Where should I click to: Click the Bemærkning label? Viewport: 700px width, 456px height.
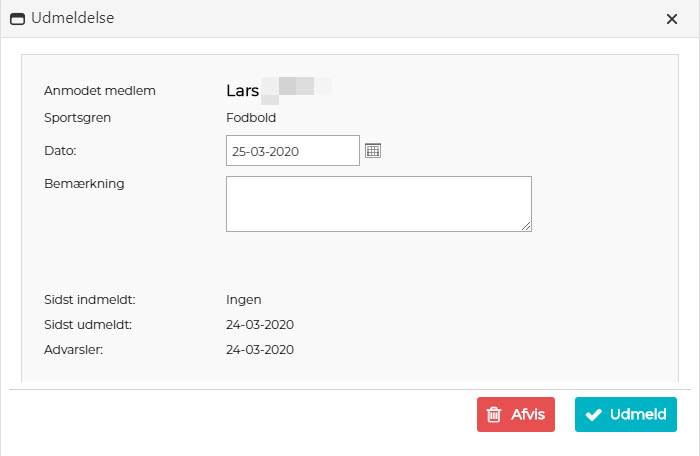coord(84,184)
